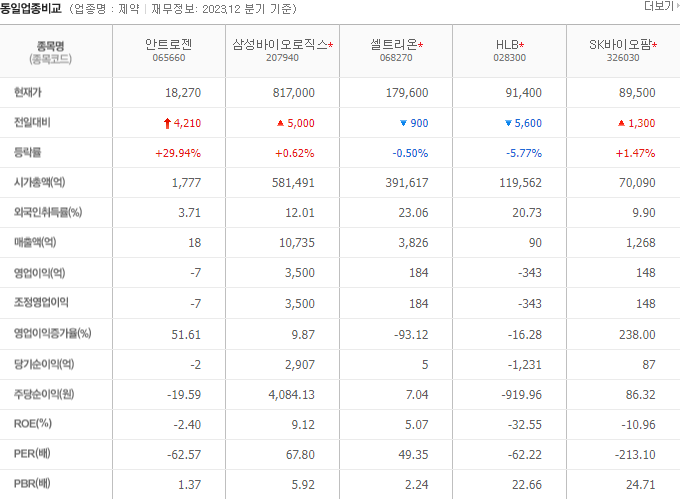The height and width of the screenshot is (500, 680).
Task: Click the PBR(배) row label
Action: coord(32,484)
